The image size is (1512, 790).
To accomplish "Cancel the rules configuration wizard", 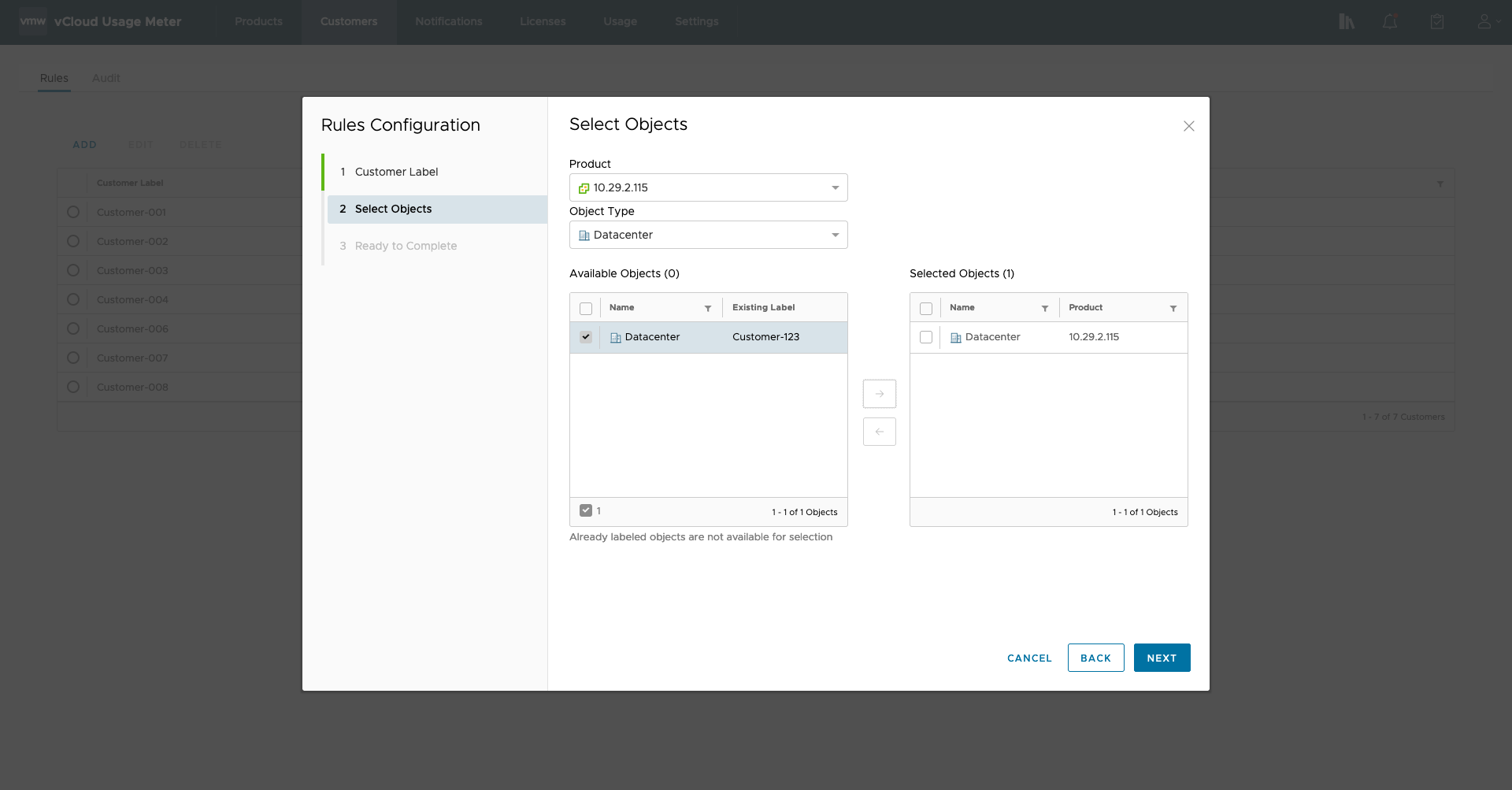I will 1028,658.
